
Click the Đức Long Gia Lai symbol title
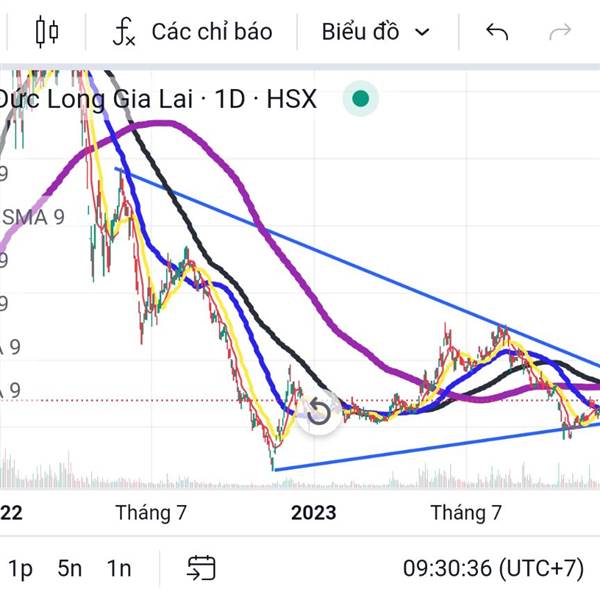click(157, 99)
